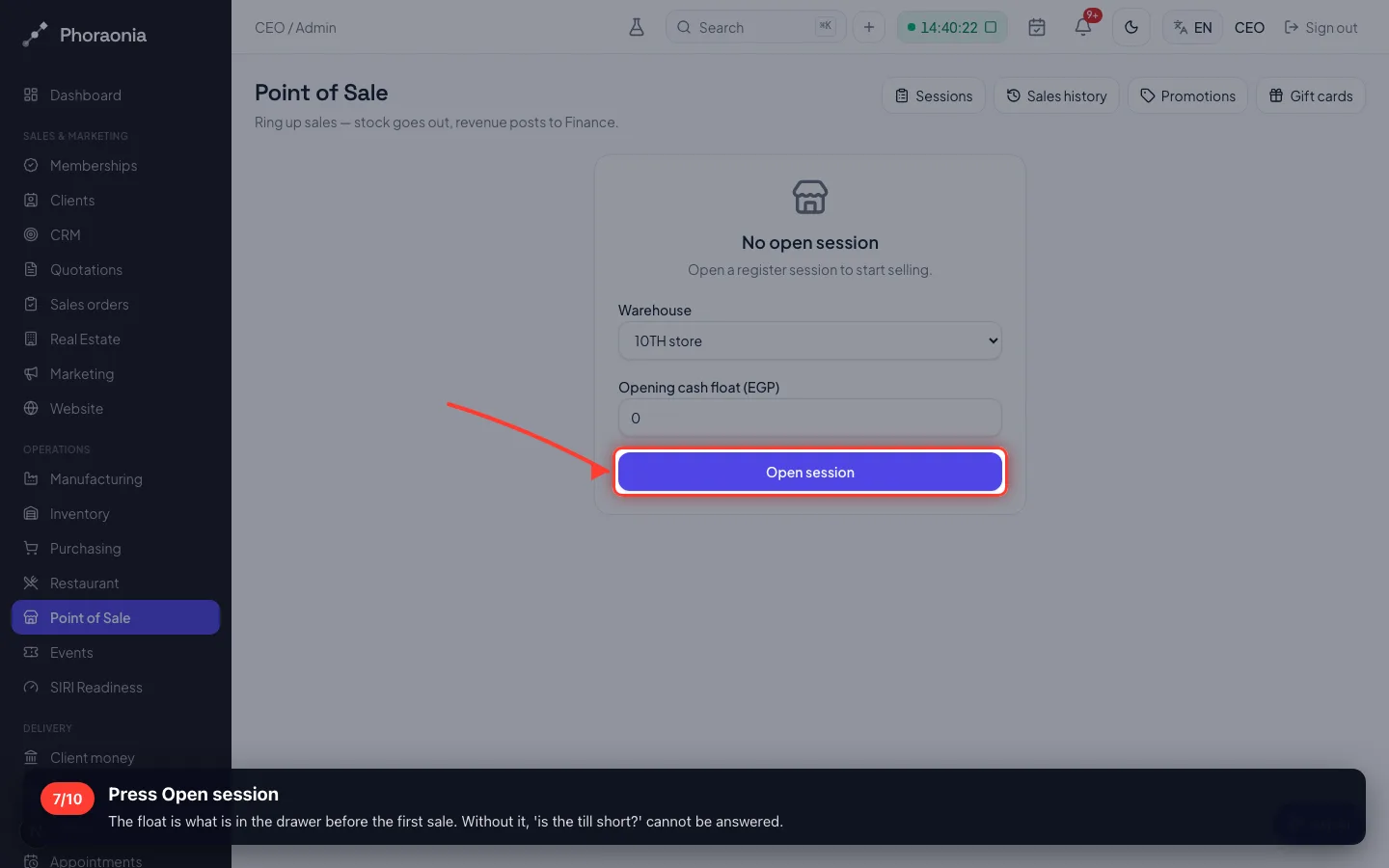Click the plus quick-add button
The image size is (1389, 868).
(869, 27)
